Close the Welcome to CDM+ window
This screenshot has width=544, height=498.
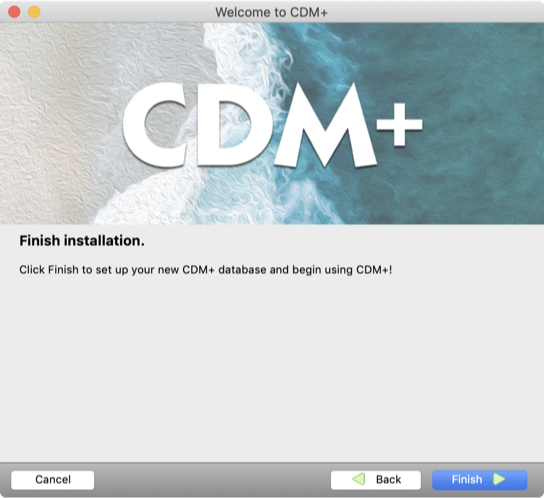(x=14, y=12)
